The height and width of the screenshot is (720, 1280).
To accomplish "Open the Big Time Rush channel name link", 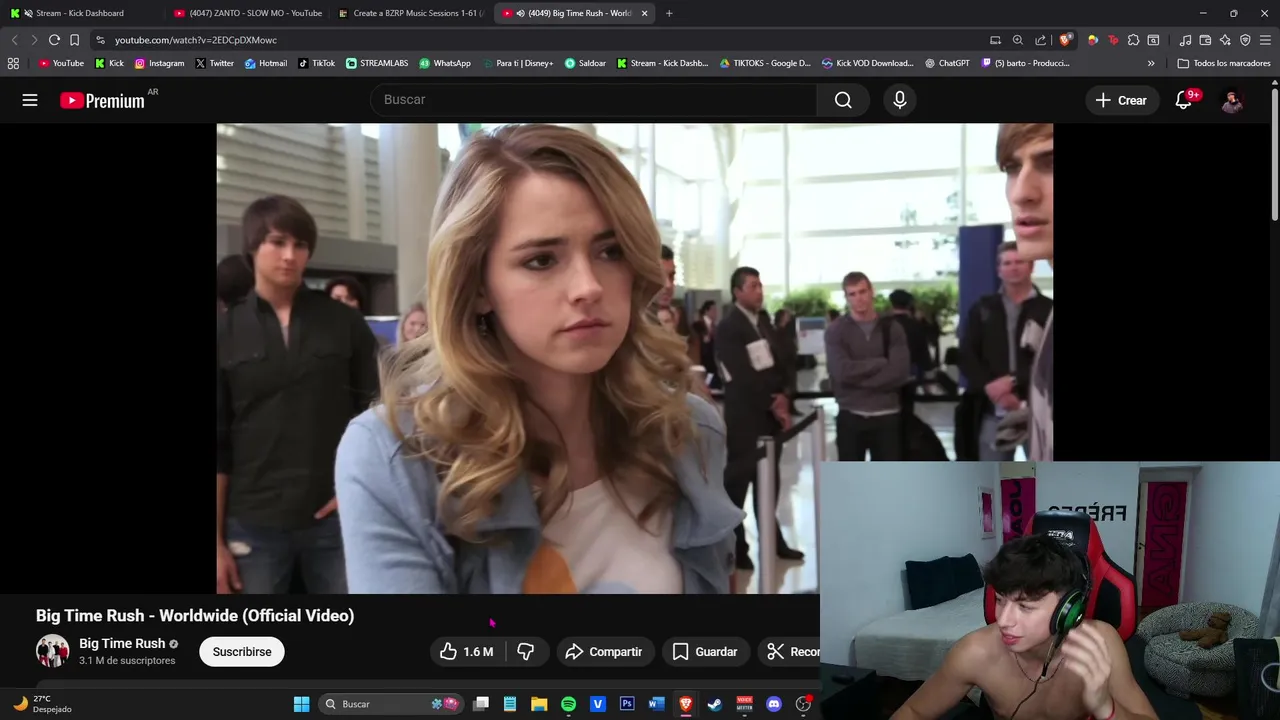I will pyautogui.click(x=122, y=644).
